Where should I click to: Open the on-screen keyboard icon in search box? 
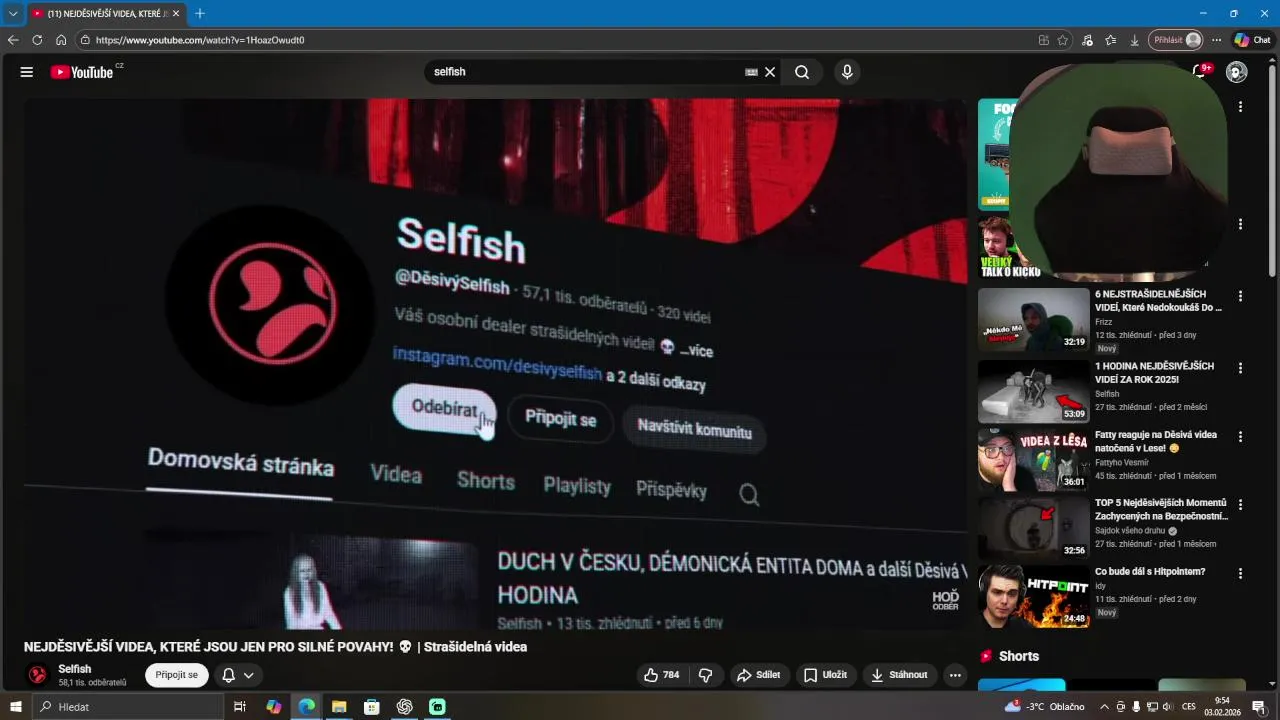pyautogui.click(x=751, y=72)
